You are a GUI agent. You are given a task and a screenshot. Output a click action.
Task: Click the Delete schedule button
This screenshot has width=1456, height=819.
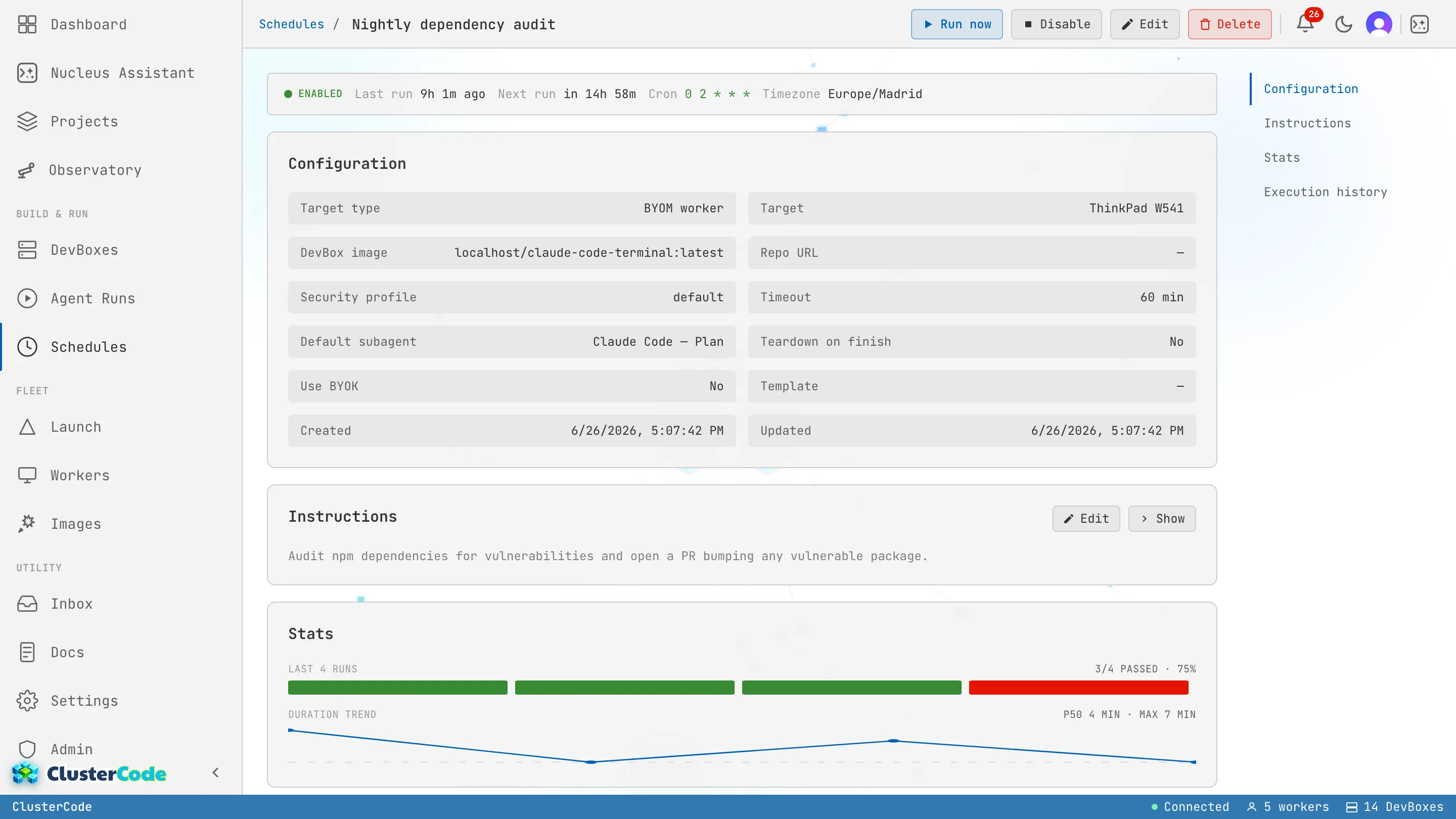tap(1230, 24)
